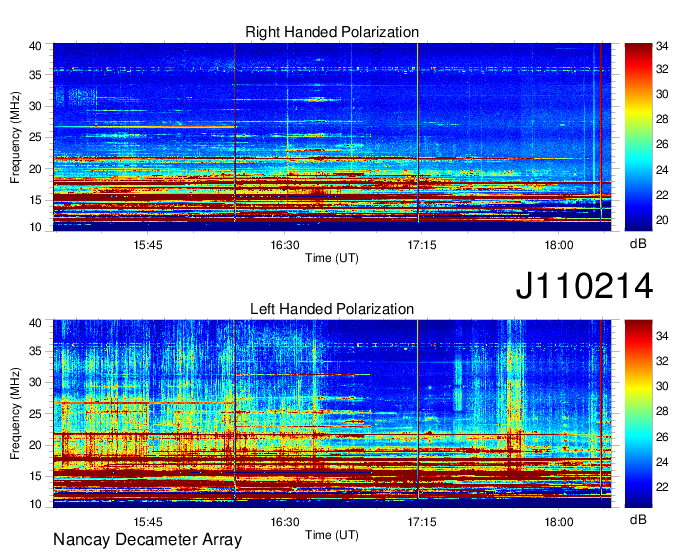Click the 16:30 tick label under bottom plot
This screenshot has height=552, width=680.
click(285, 522)
